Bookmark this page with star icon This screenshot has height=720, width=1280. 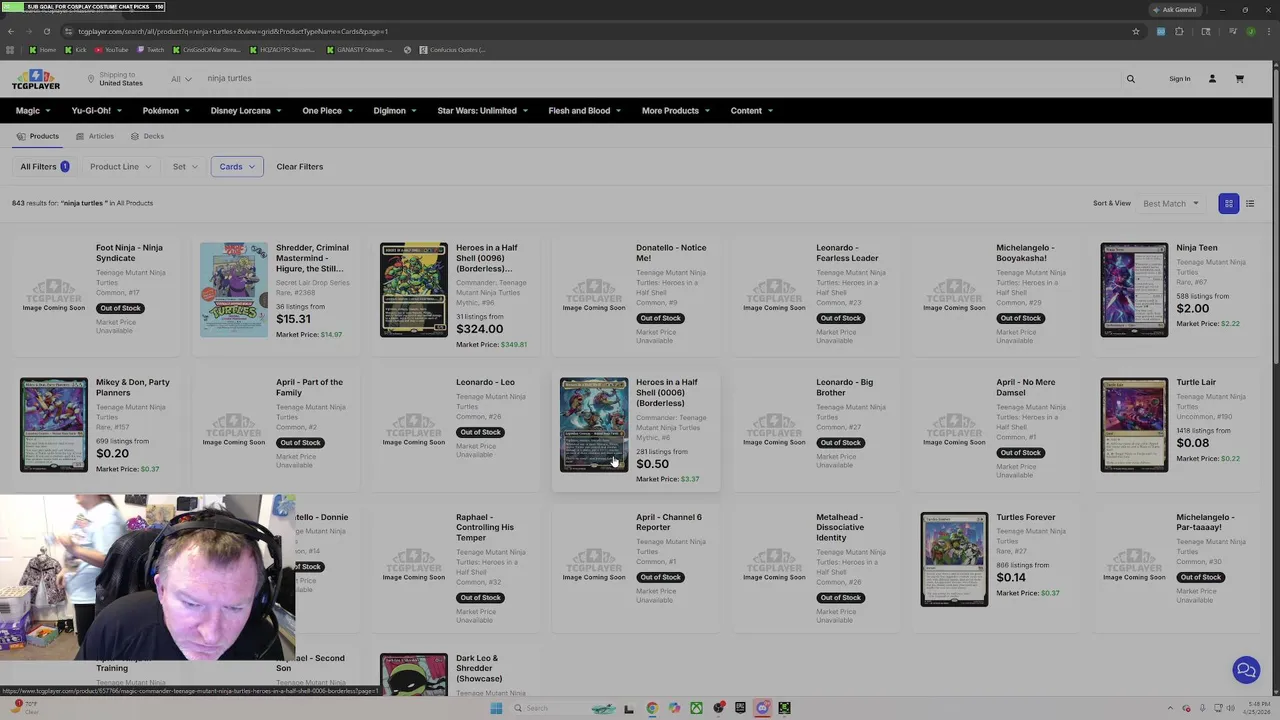coord(1136,31)
